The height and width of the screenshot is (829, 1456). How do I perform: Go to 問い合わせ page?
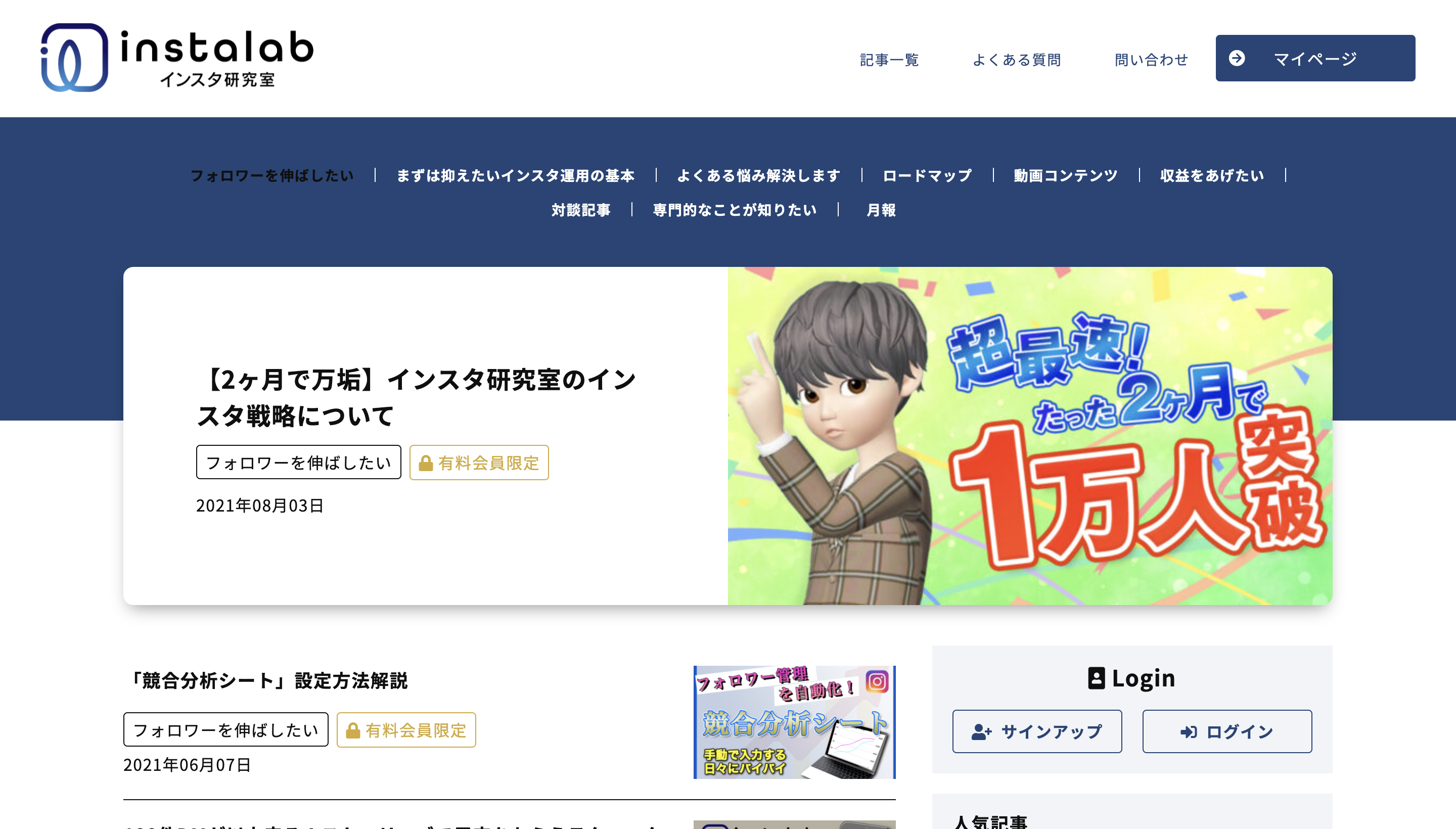[x=1151, y=60]
